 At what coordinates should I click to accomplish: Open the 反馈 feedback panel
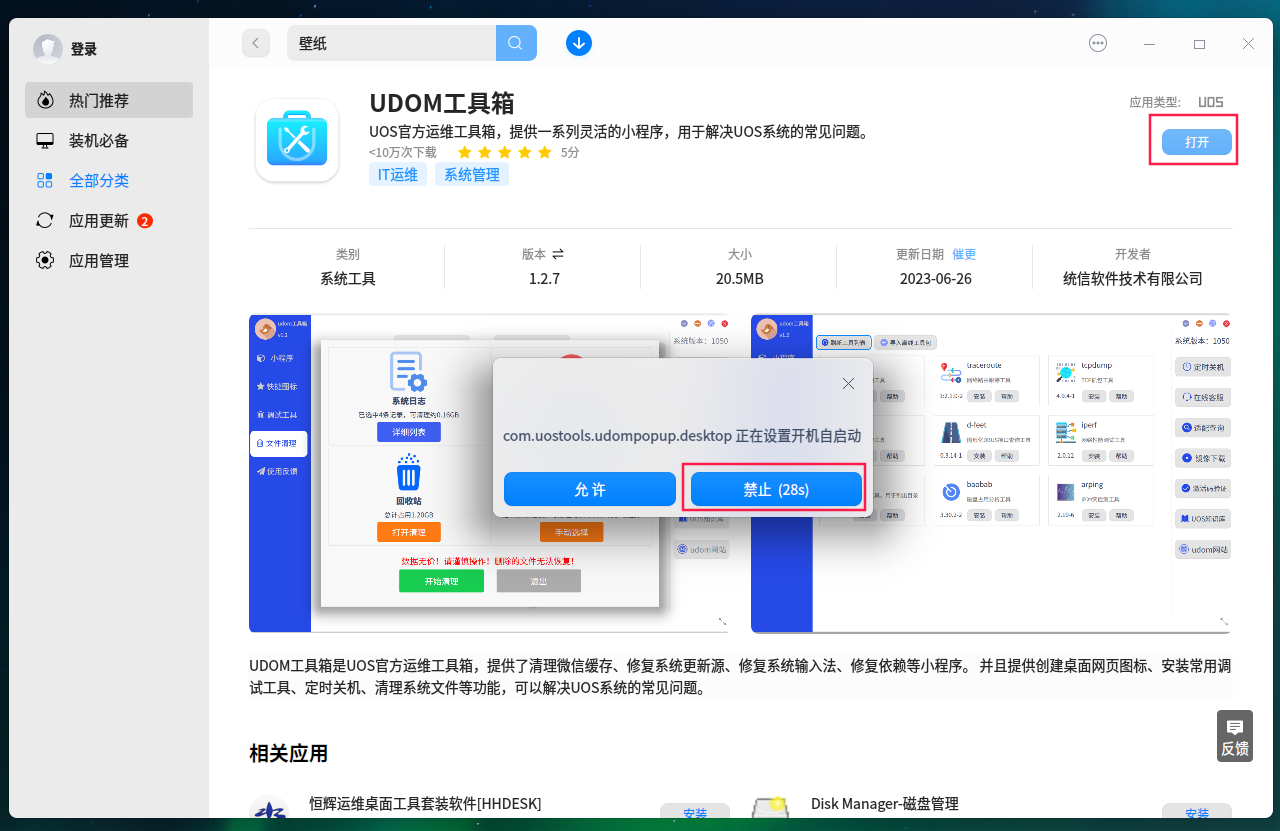pos(1234,735)
